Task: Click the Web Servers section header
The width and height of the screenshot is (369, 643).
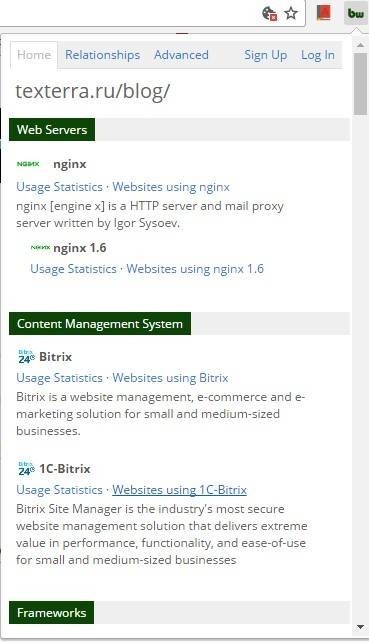Action: coord(52,130)
